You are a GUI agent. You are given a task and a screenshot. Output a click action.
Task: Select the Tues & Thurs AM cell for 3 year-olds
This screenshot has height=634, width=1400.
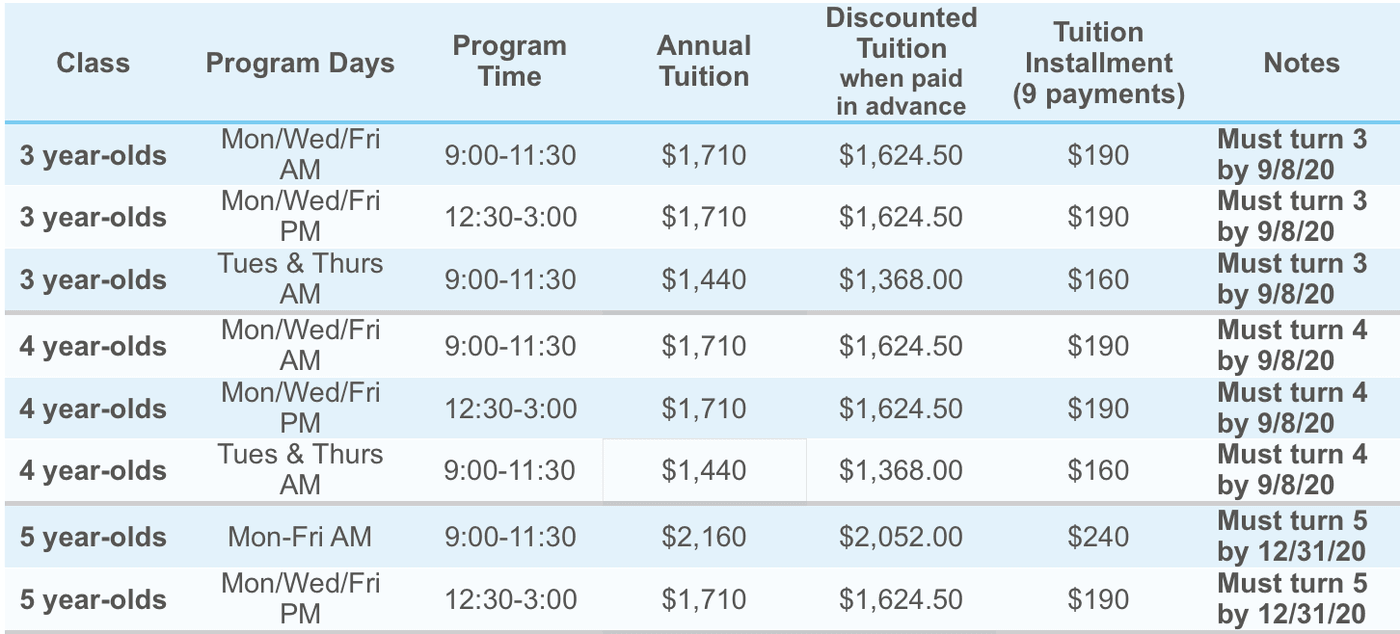tap(300, 279)
